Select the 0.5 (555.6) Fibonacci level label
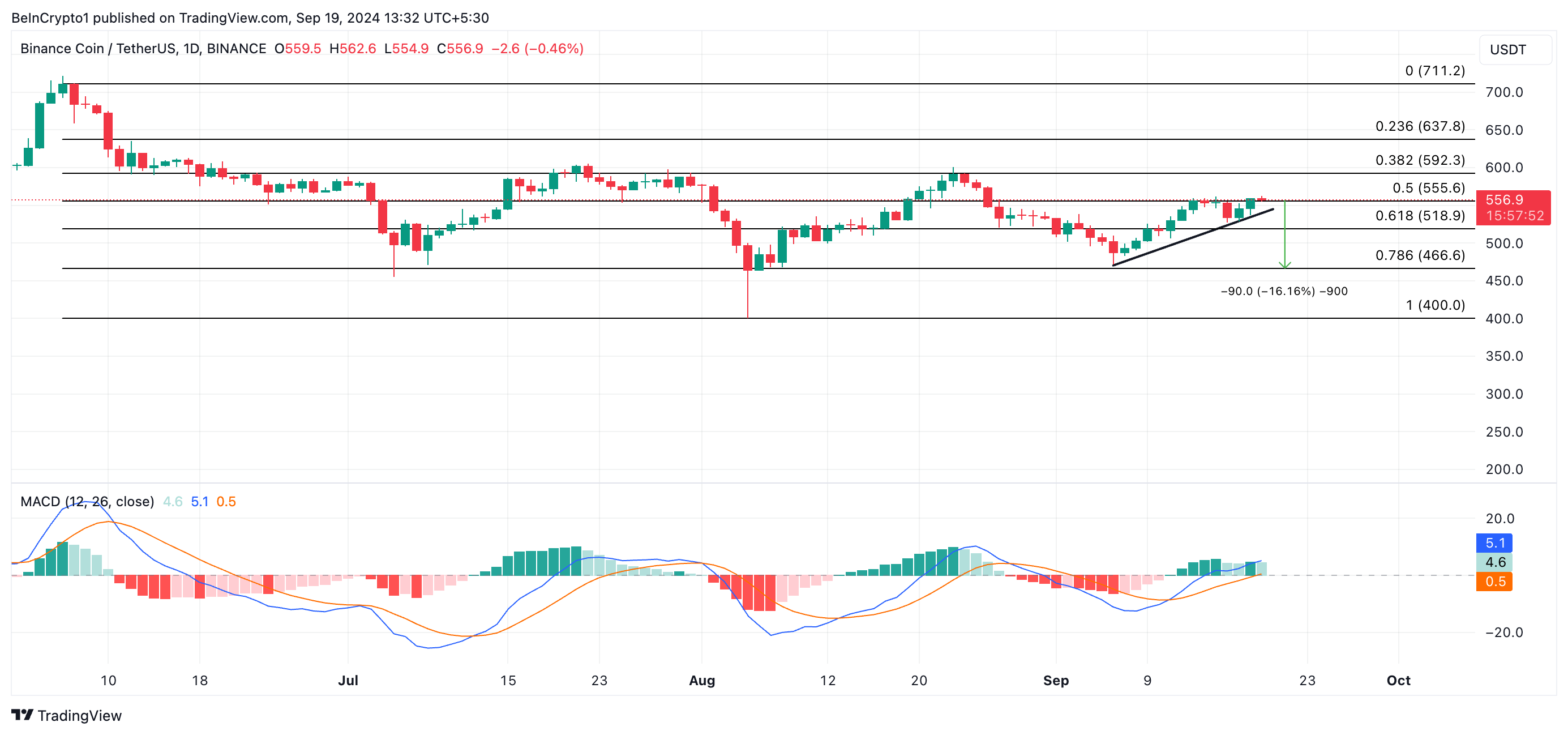This screenshot has width=1568, height=735. [x=1428, y=188]
